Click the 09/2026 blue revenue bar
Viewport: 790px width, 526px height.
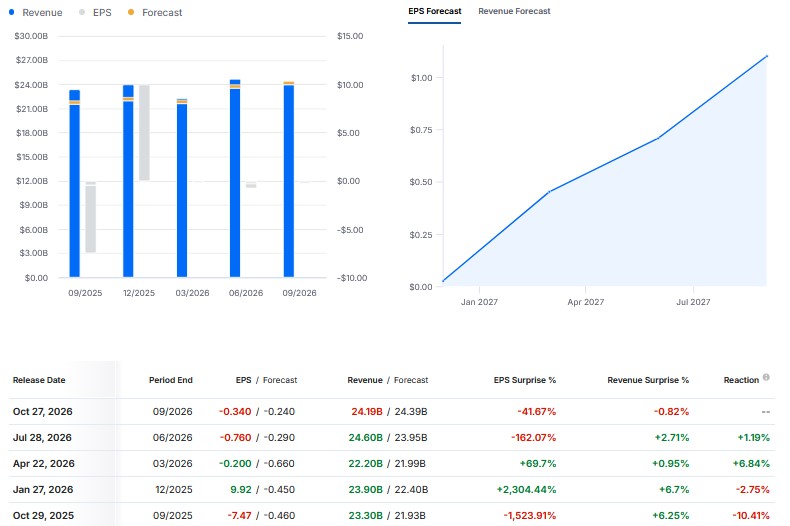(x=289, y=180)
